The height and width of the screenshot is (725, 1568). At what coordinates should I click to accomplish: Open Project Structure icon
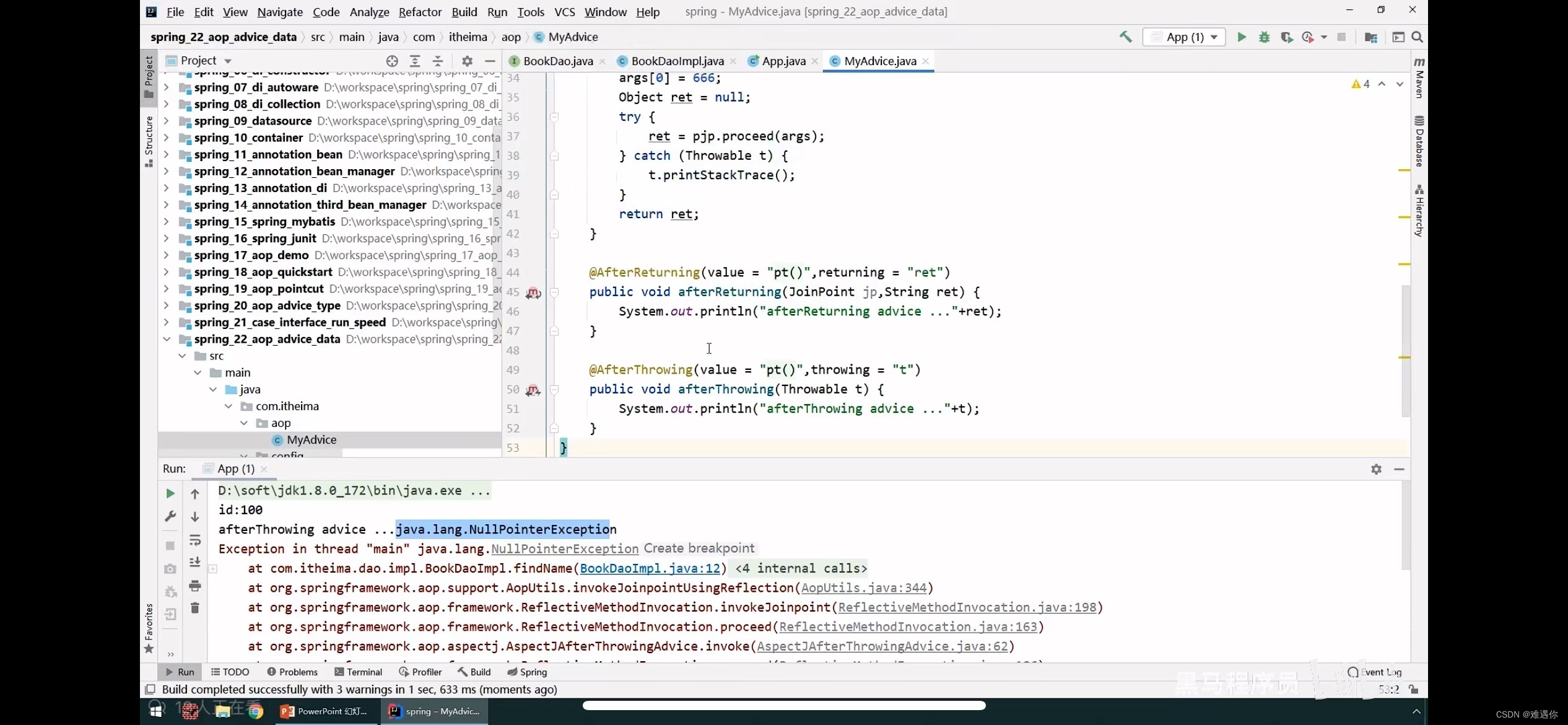pos(1370,37)
